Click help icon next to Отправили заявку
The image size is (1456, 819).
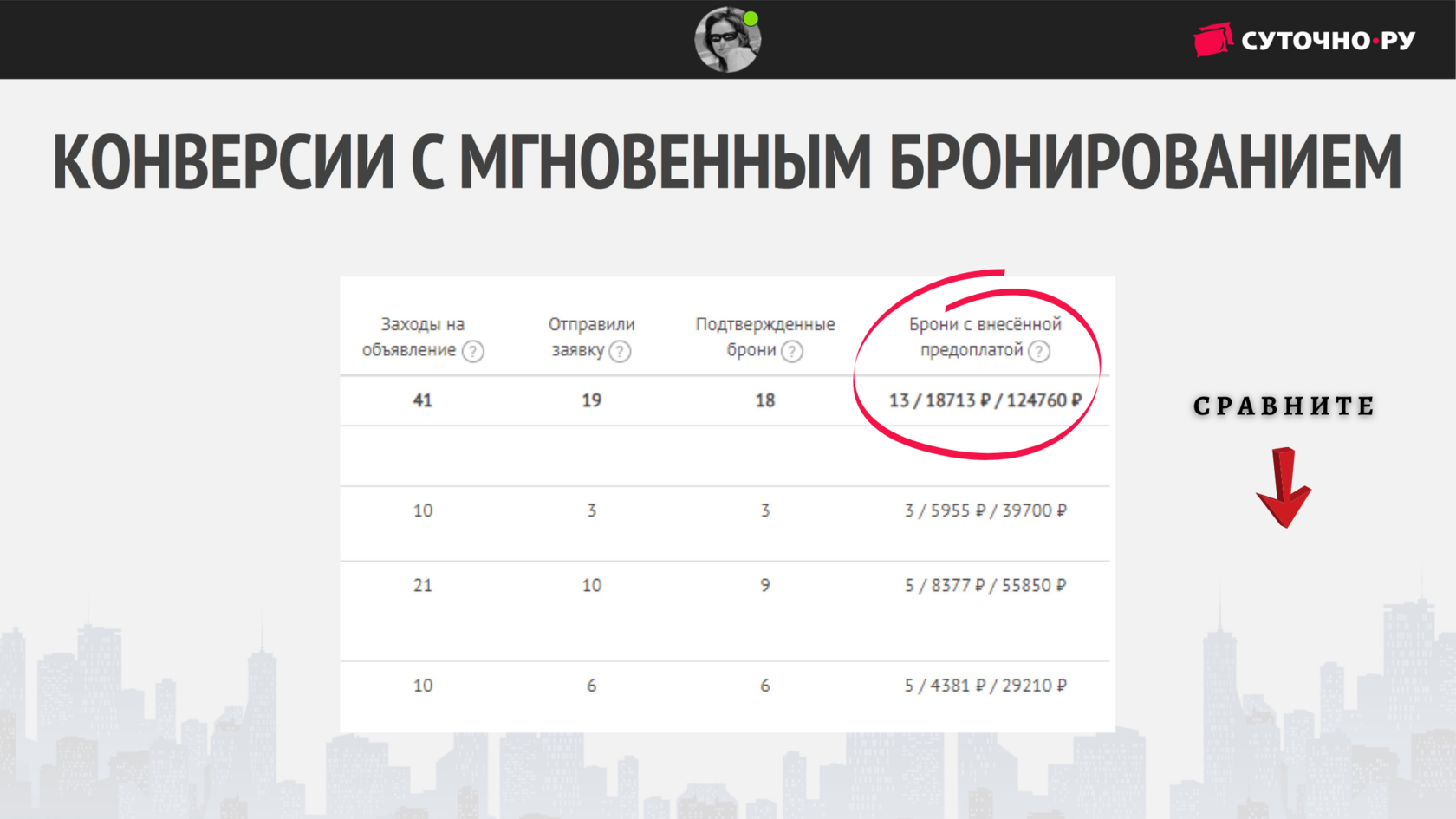620,351
